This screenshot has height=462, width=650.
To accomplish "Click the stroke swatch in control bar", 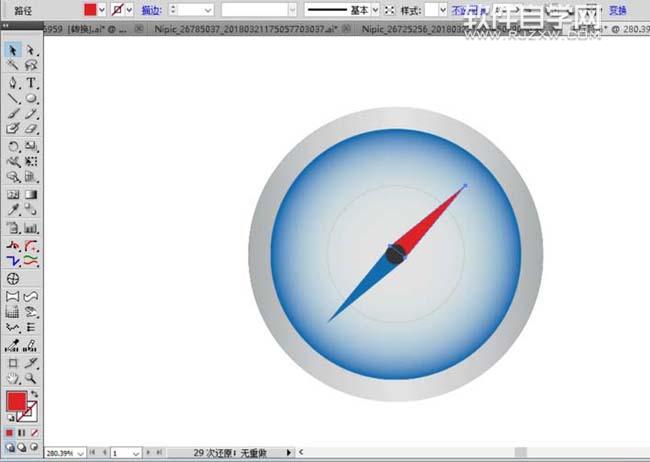I will point(118,10).
